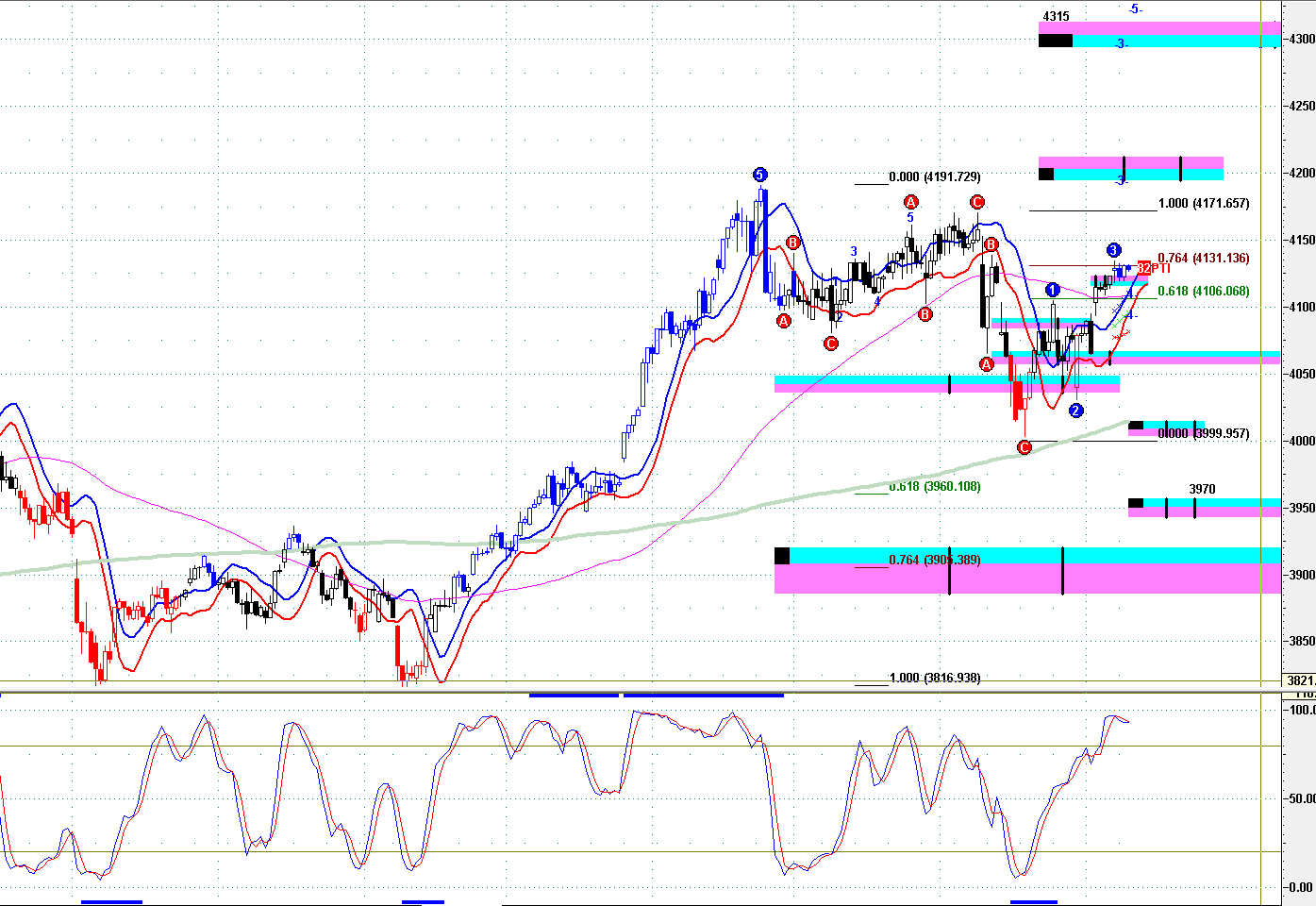Select the red 82 PTI indicator box
Image resolution: width=1316 pixels, height=906 pixels.
click(1143, 268)
